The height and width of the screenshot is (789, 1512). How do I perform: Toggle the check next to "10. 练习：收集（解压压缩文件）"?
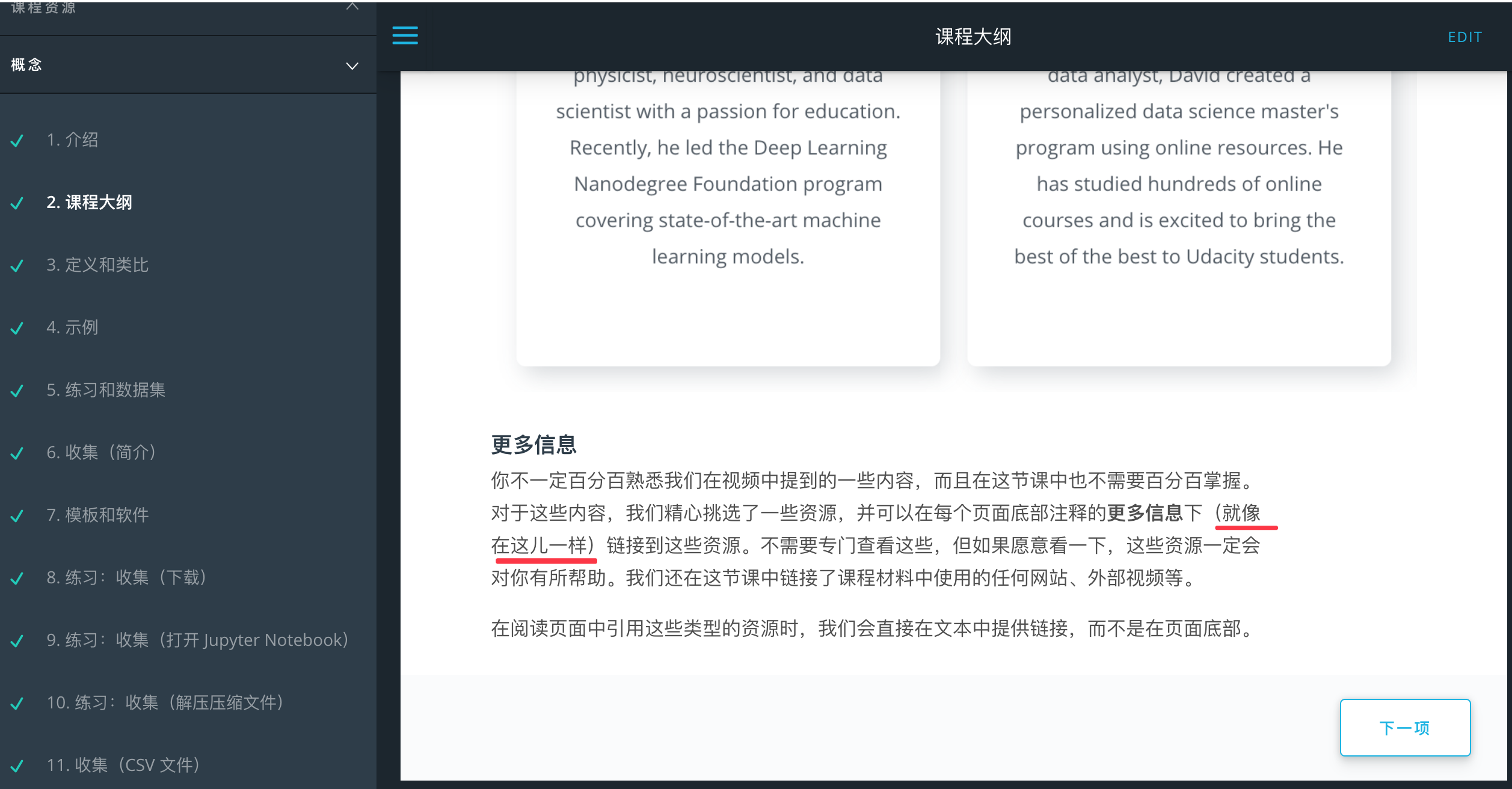pos(16,702)
